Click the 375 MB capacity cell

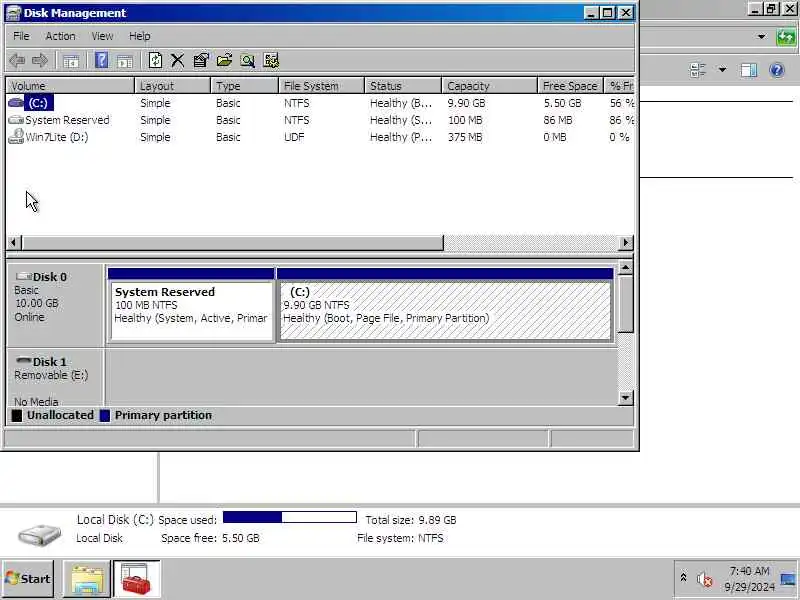tap(465, 137)
